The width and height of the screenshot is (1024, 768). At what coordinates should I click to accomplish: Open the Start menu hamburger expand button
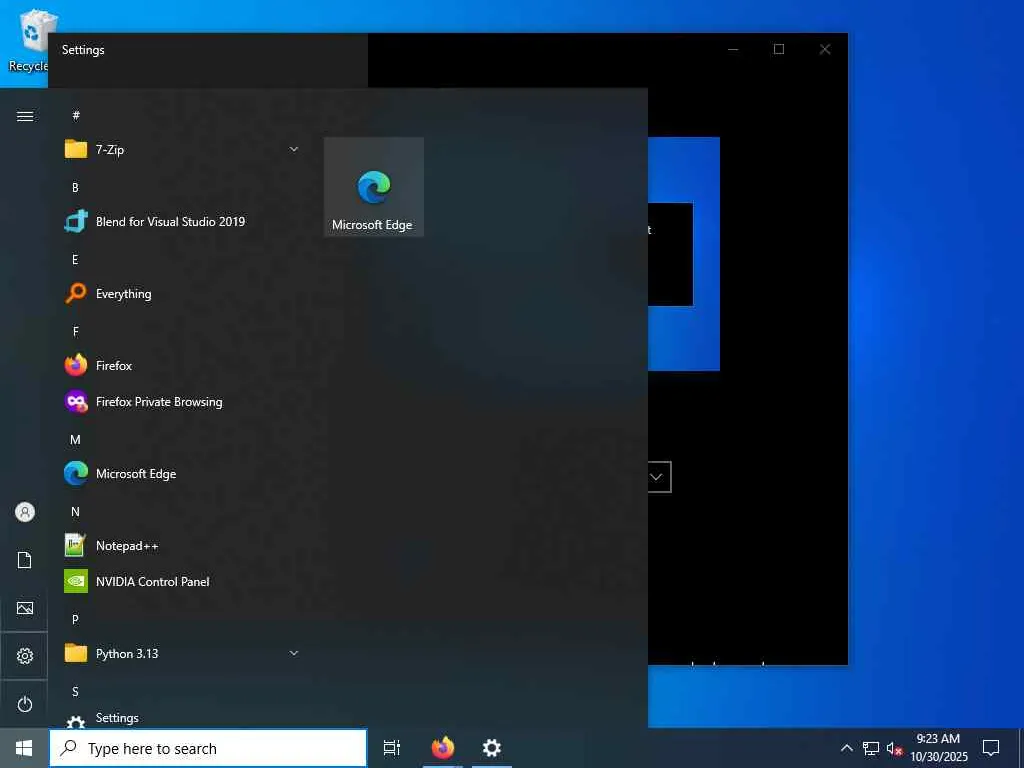click(25, 116)
